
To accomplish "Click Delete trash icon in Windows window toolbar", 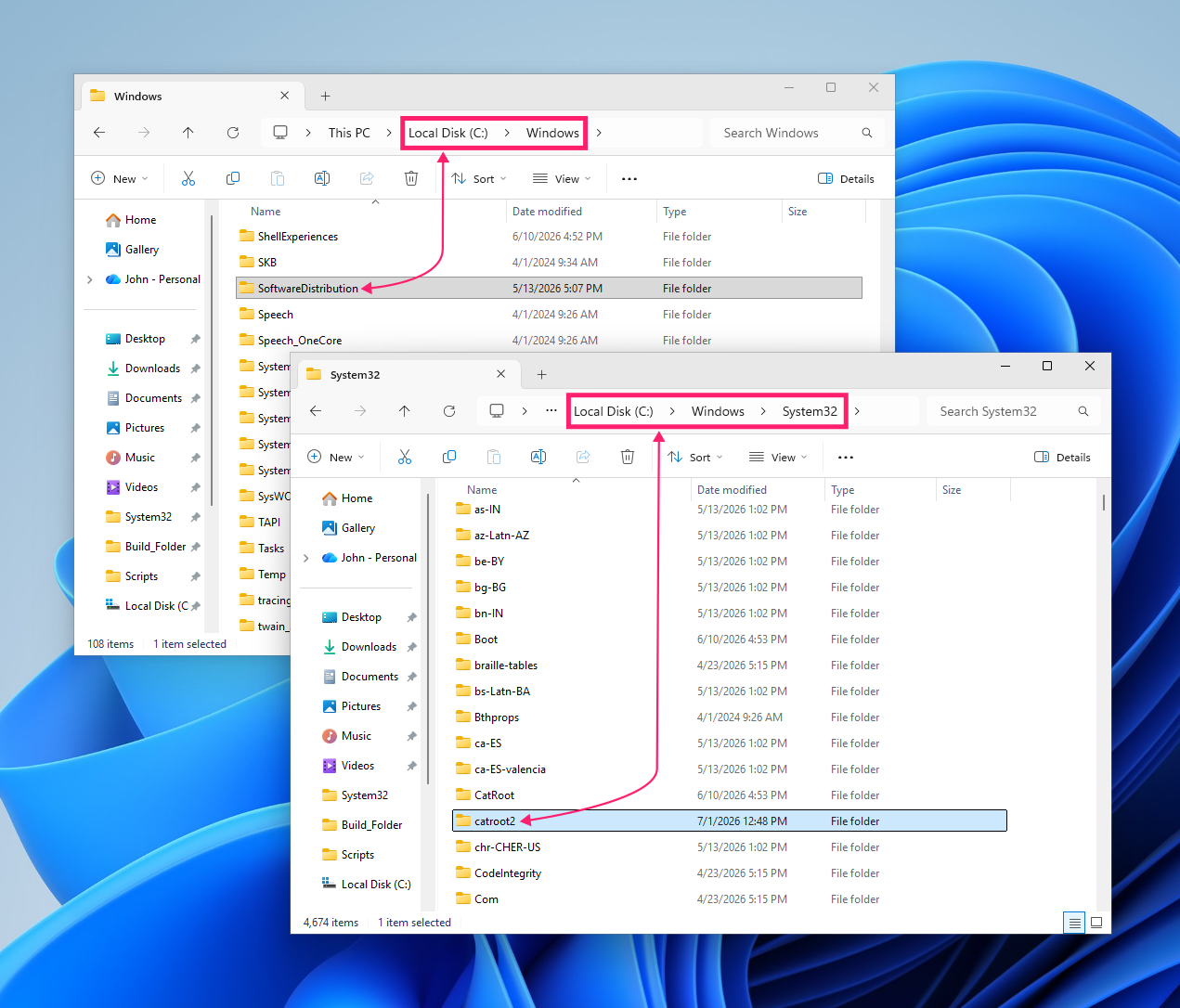I will [411, 178].
